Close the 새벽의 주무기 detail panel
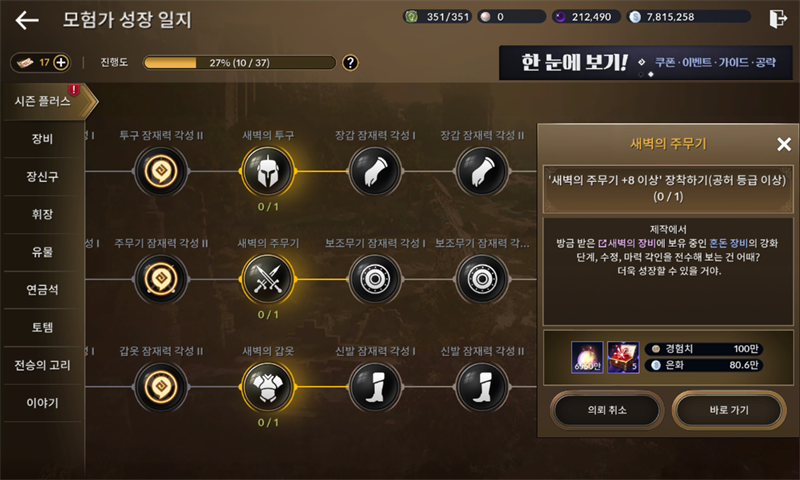The height and width of the screenshot is (480, 800). click(x=784, y=144)
